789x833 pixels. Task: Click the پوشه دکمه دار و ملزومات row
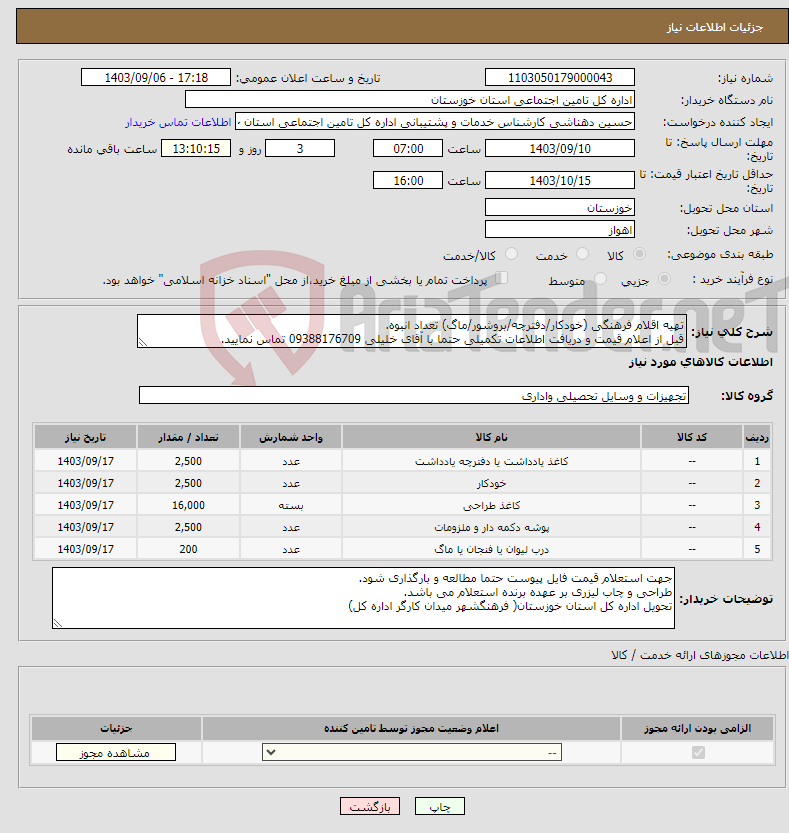pos(402,527)
